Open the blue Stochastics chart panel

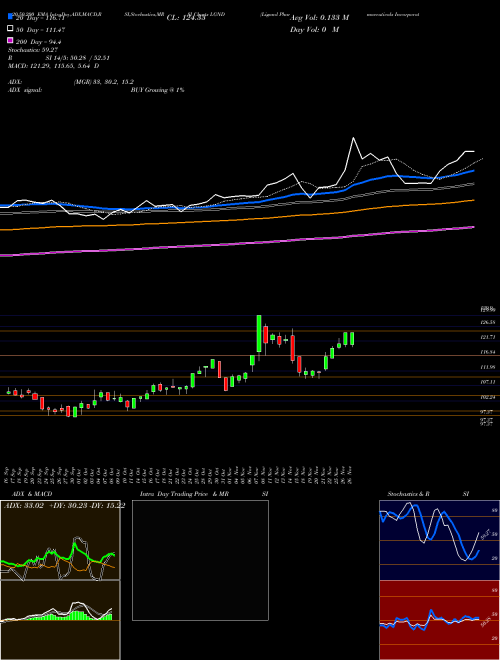click(x=439, y=540)
